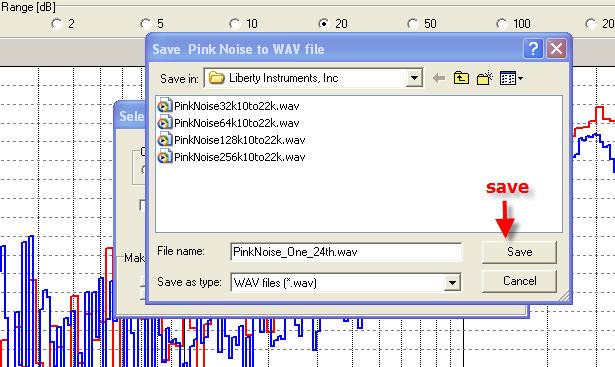Click the PinkNoise128k10to22k.wav file icon
The height and width of the screenshot is (367, 615).
pos(165,140)
